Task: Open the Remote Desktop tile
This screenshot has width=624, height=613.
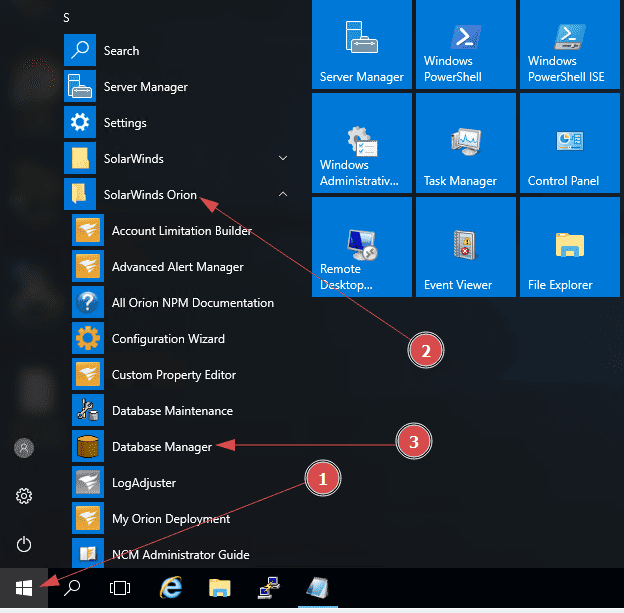Action: [362, 247]
